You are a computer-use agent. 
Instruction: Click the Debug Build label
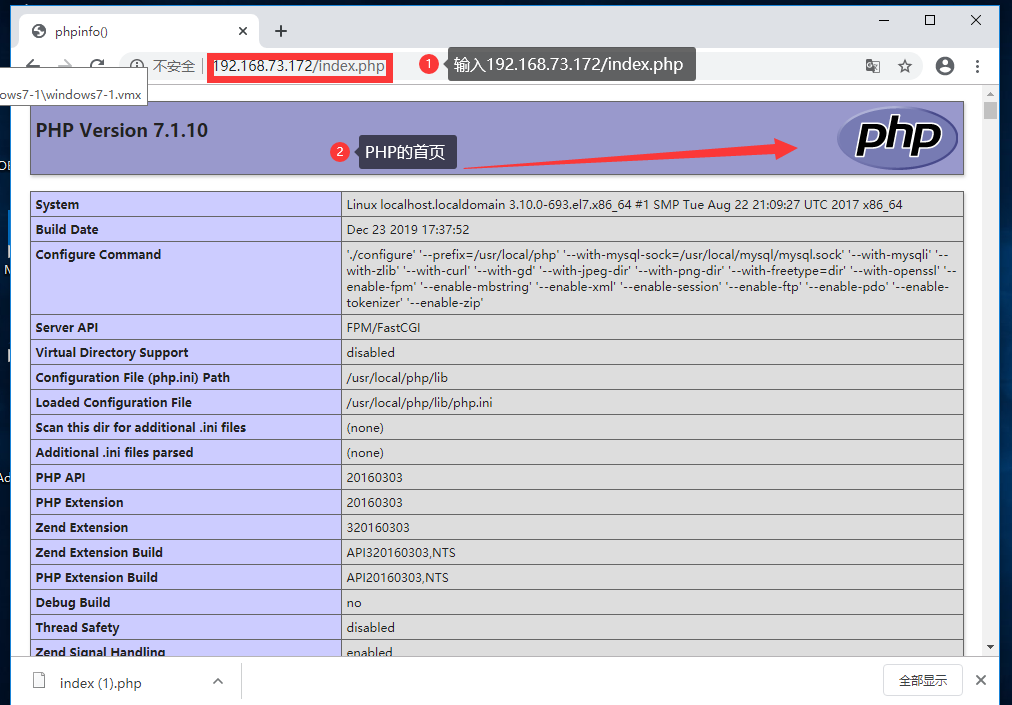pyautogui.click(x=73, y=602)
